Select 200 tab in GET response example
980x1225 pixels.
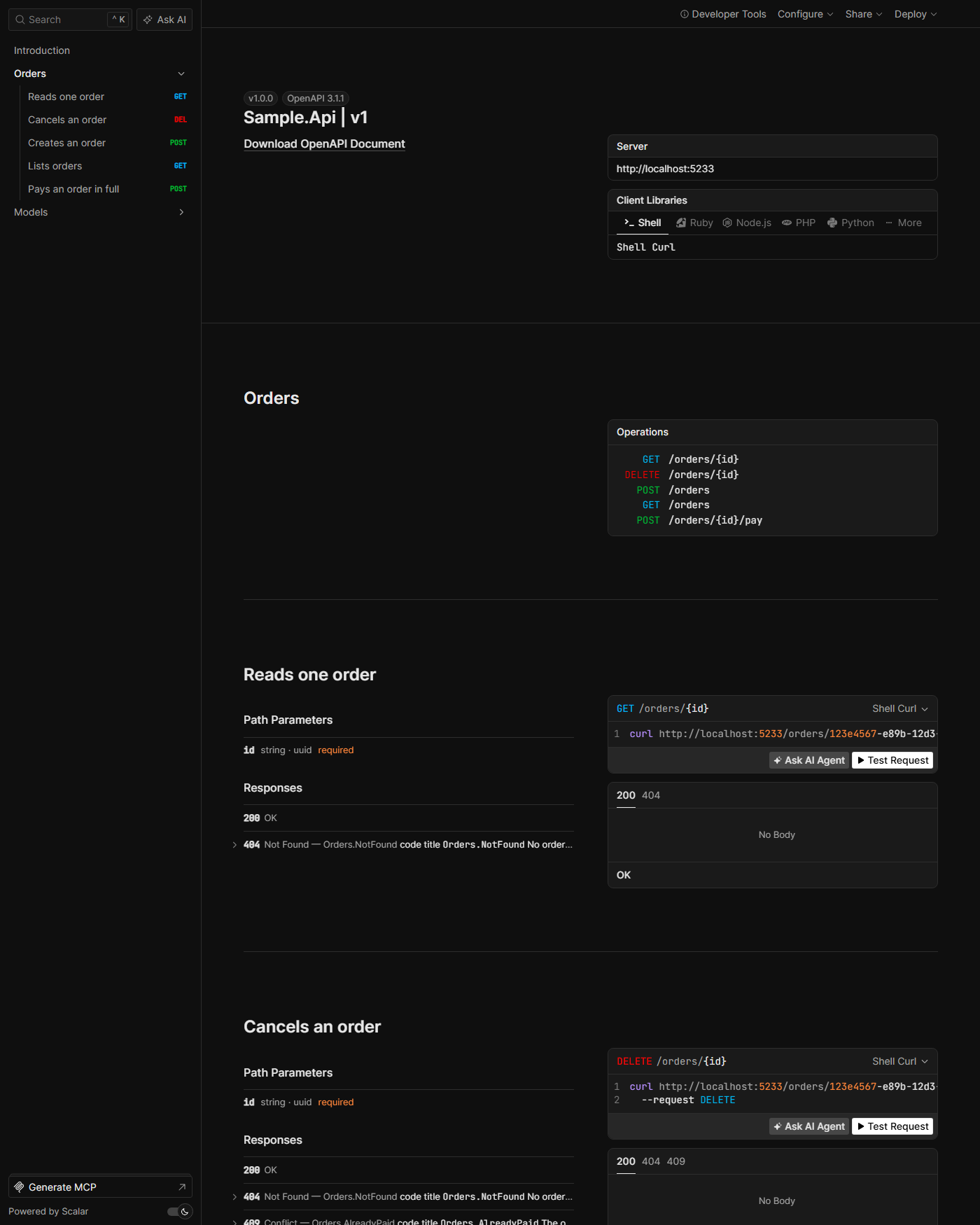point(626,795)
